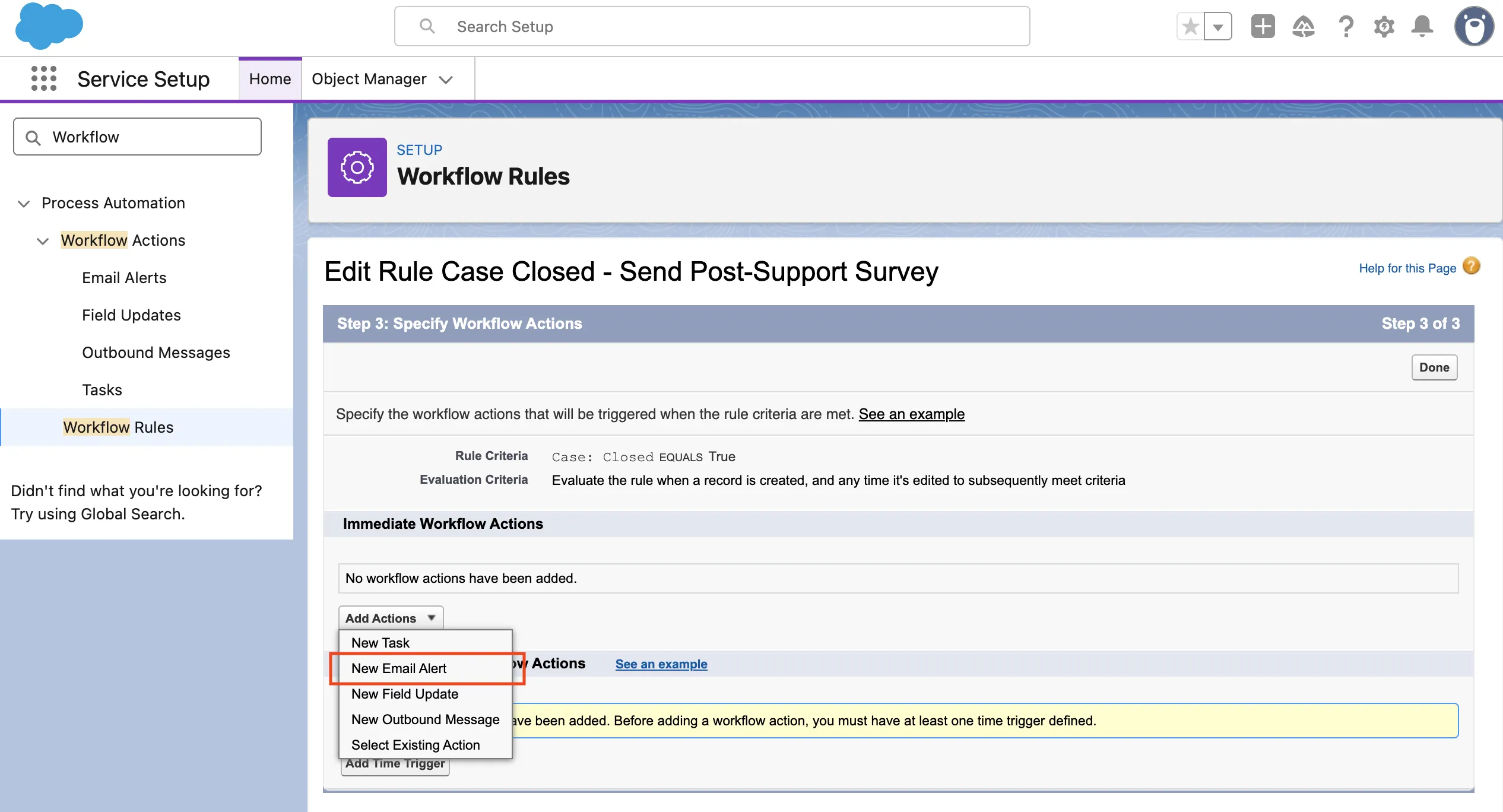Click the Done button
Image resolution: width=1503 pixels, height=812 pixels.
1434,367
